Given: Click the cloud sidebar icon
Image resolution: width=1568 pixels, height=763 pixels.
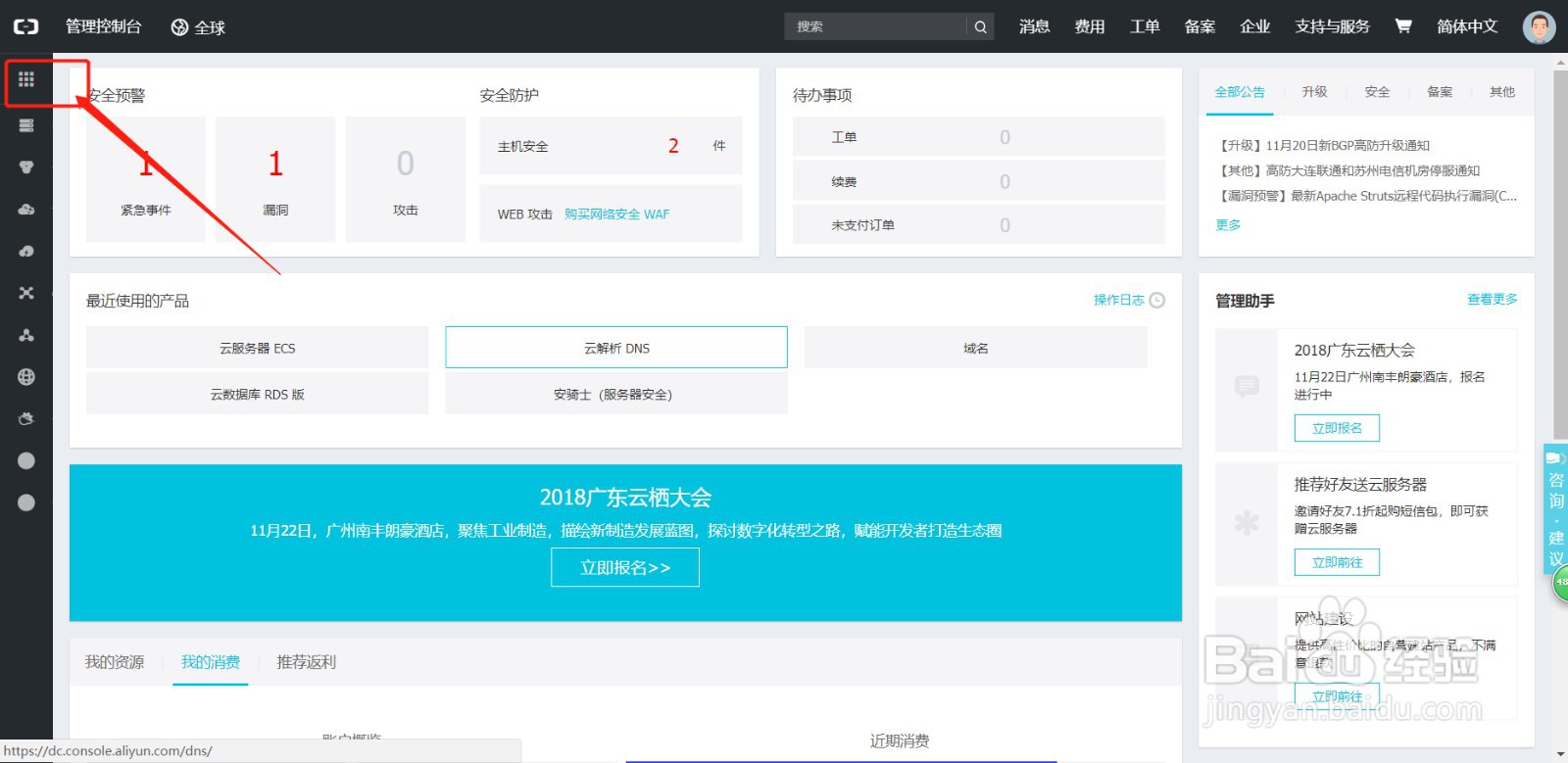Looking at the screenshot, I should click(x=26, y=210).
